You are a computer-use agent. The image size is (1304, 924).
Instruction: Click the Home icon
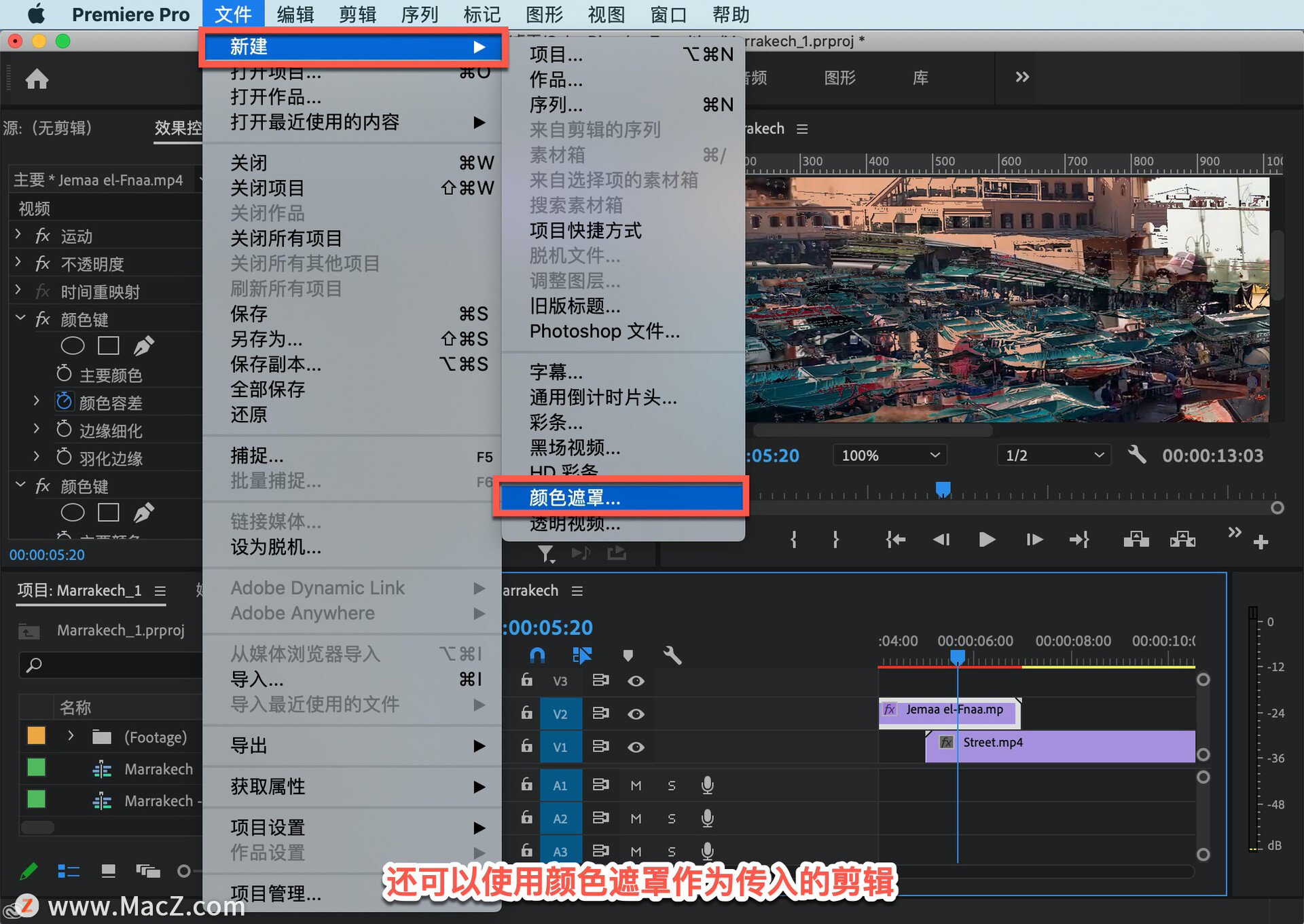pyautogui.click(x=37, y=79)
